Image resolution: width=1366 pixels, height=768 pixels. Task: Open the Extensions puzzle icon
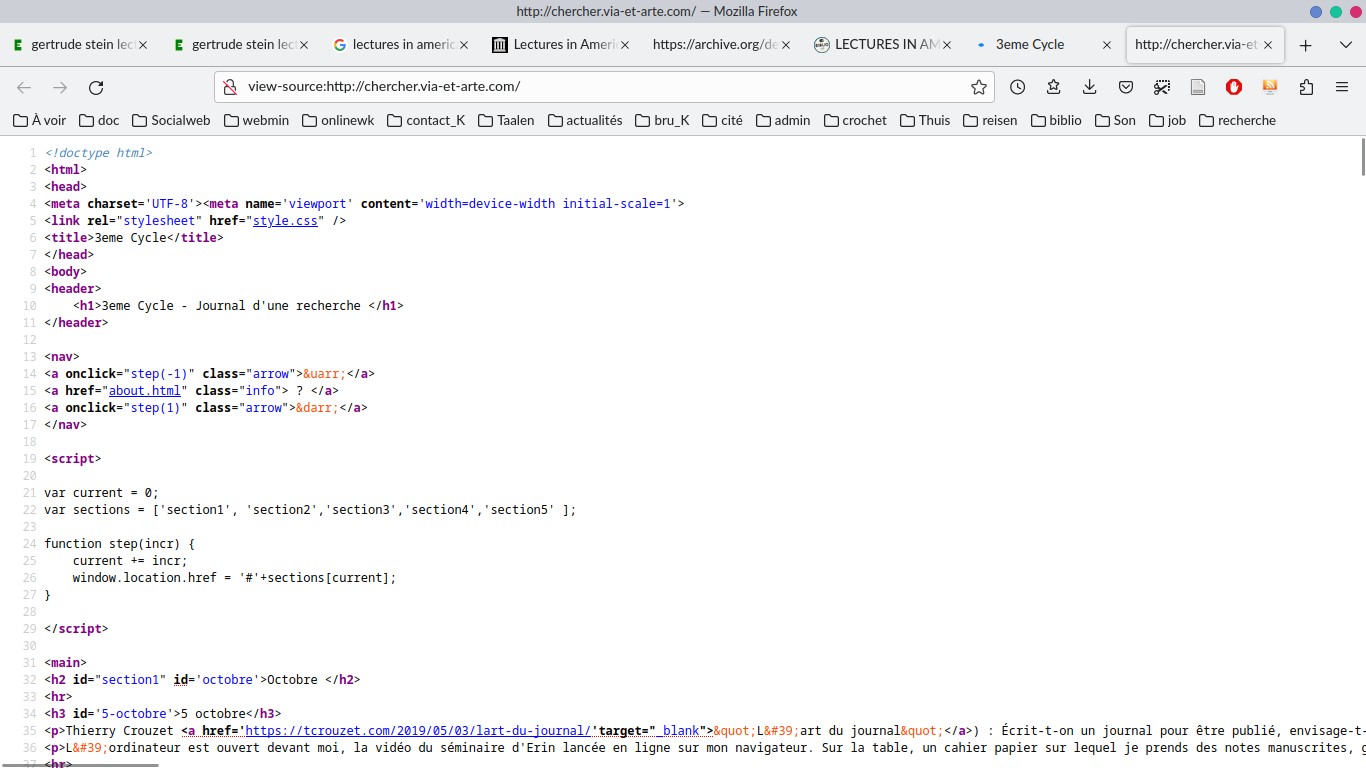(1306, 87)
